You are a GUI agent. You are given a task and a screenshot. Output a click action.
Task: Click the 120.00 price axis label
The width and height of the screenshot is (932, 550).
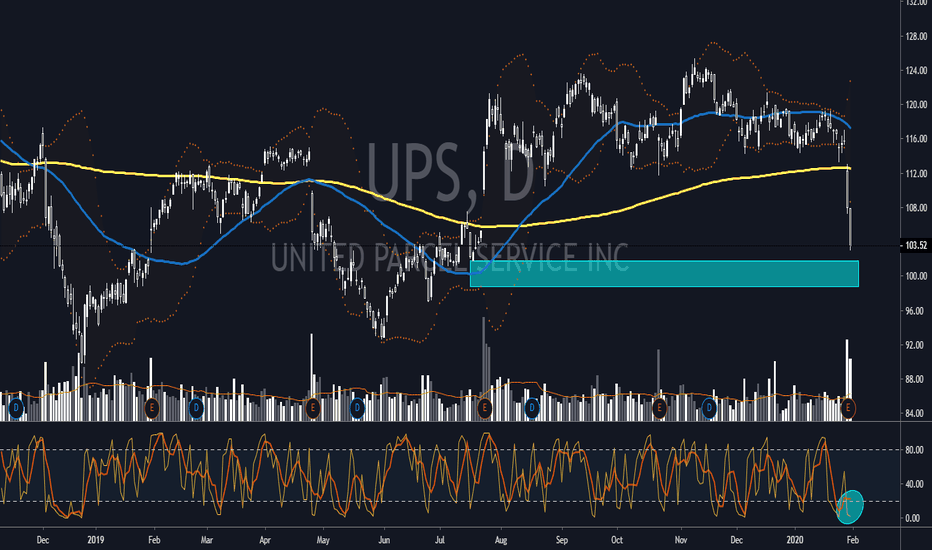[916, 105]
